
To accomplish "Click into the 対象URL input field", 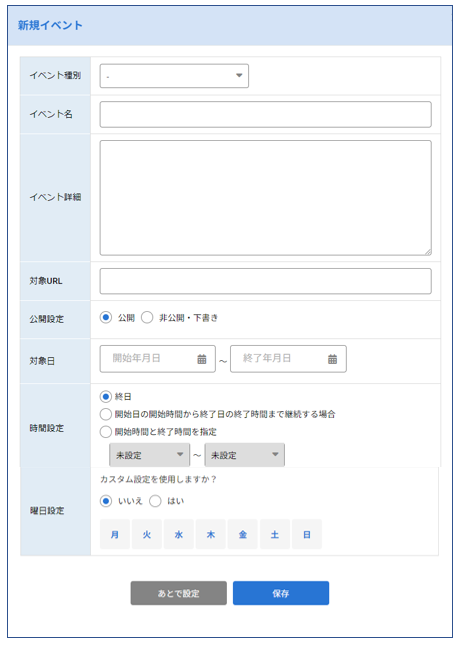I will point(265,281).
